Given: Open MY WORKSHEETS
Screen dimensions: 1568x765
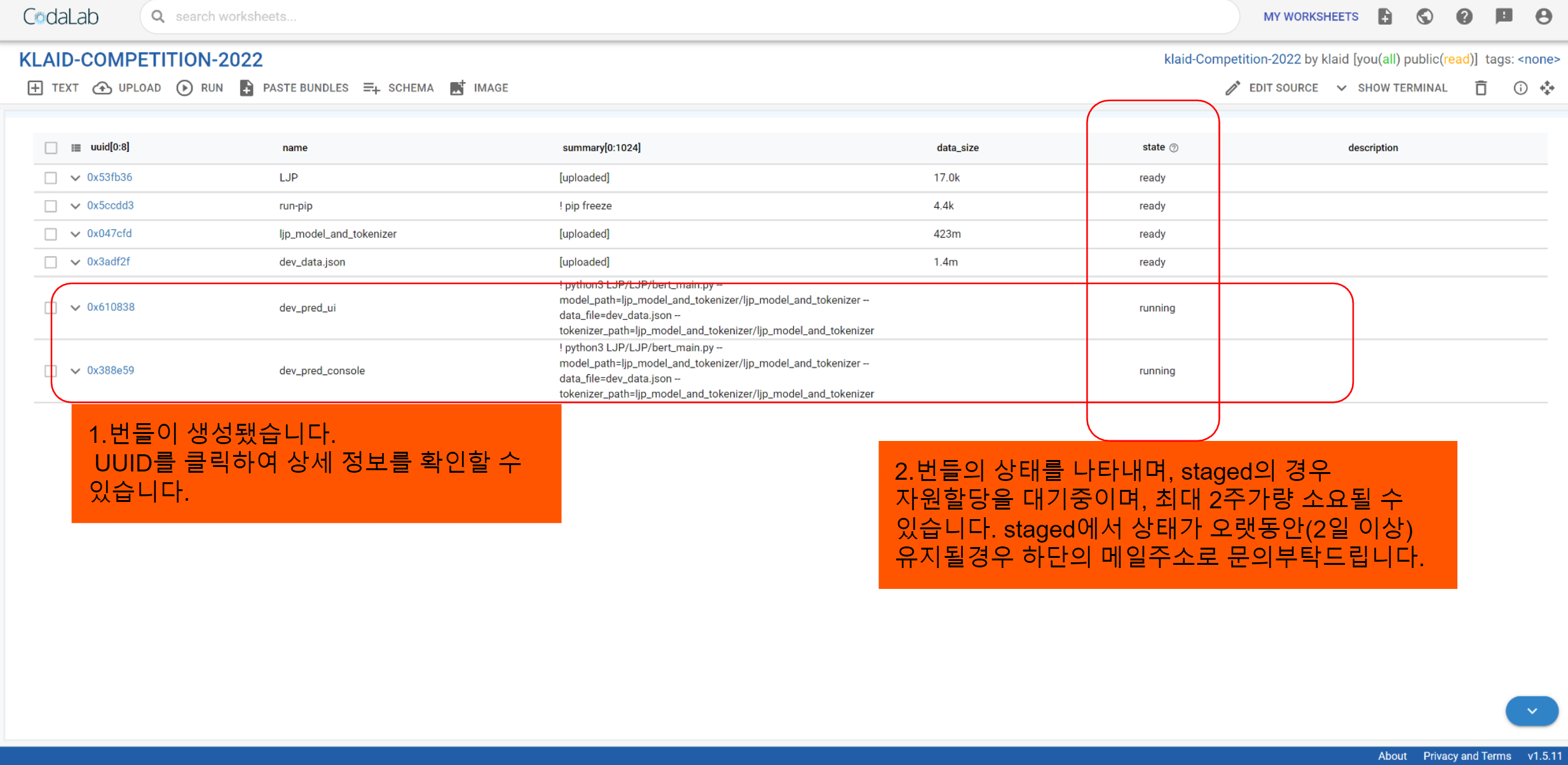Looking at the screenshot, I should coord(1310,17).
